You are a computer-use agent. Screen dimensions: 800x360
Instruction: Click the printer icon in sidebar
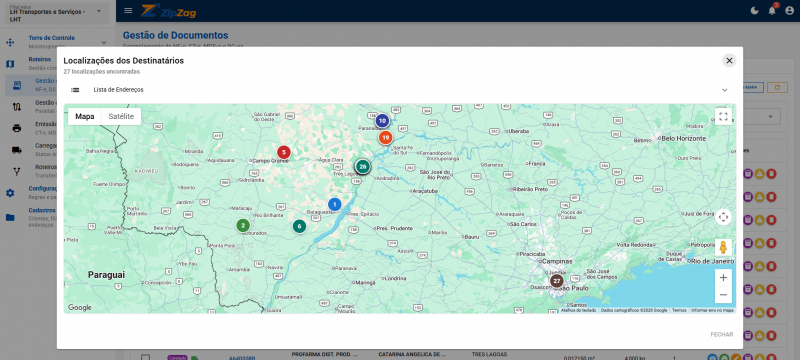[x=17, y=128]
